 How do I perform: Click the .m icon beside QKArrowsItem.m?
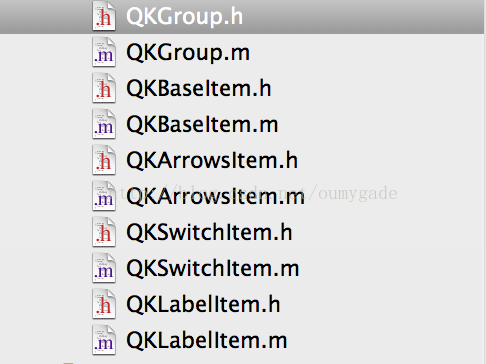[x=104, y=196]
